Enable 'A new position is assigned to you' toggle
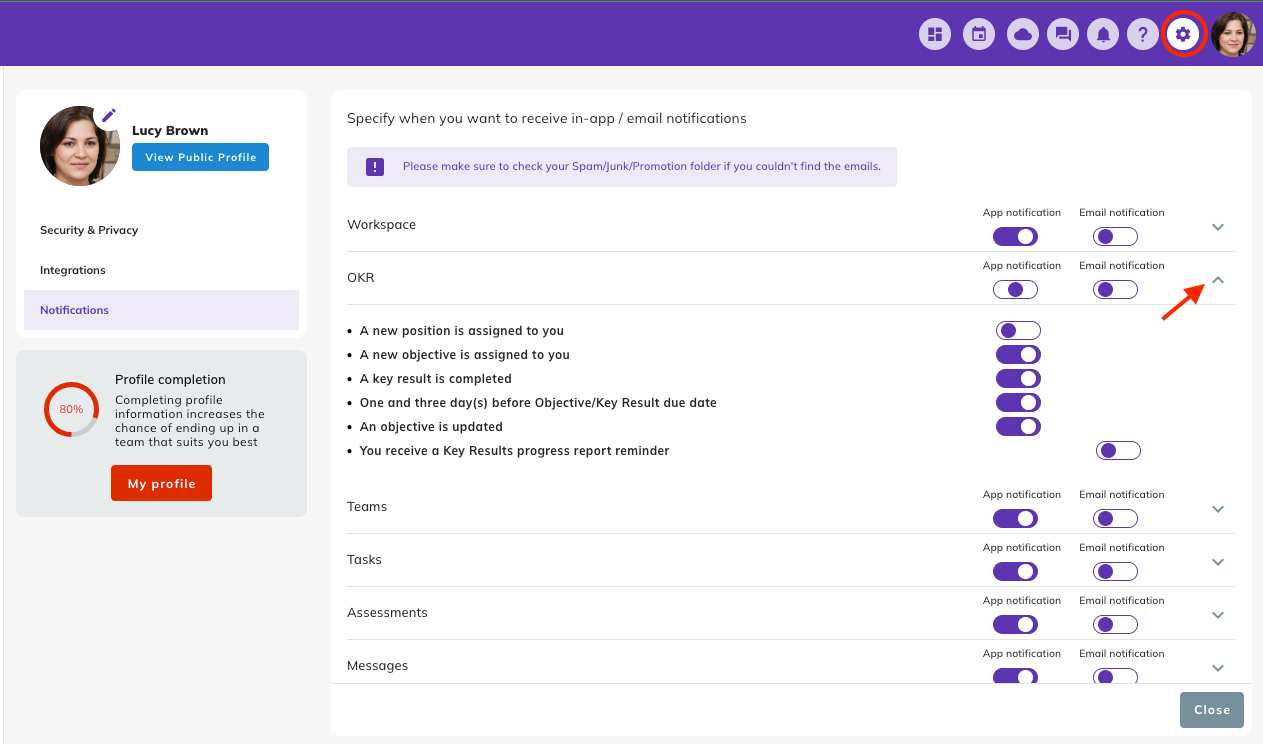Screen dimensions: 1263x744 pyautogui.click(x=1018, y=330)
